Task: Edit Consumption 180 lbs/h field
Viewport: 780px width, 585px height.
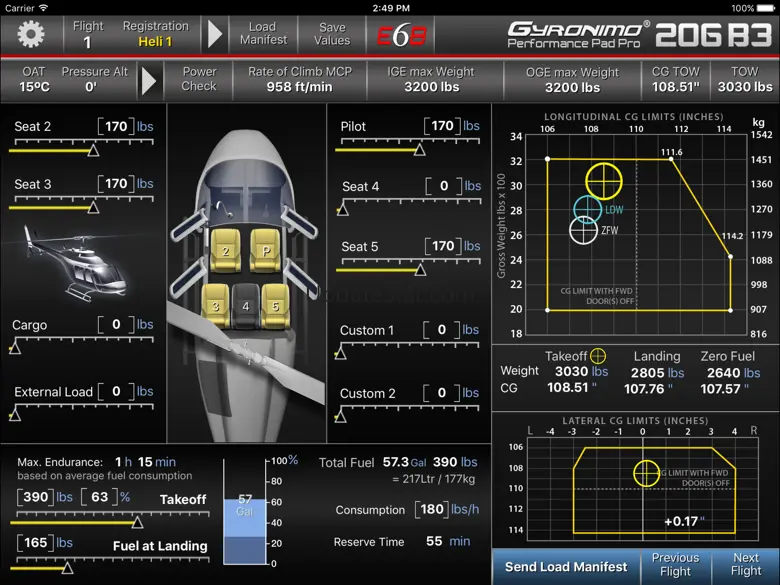Action: (x=432, y=509)
